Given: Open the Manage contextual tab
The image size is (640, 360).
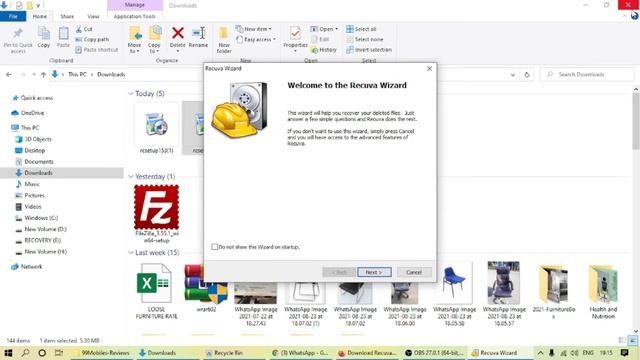Looking at the screenshot, I should tap(135, 5).
